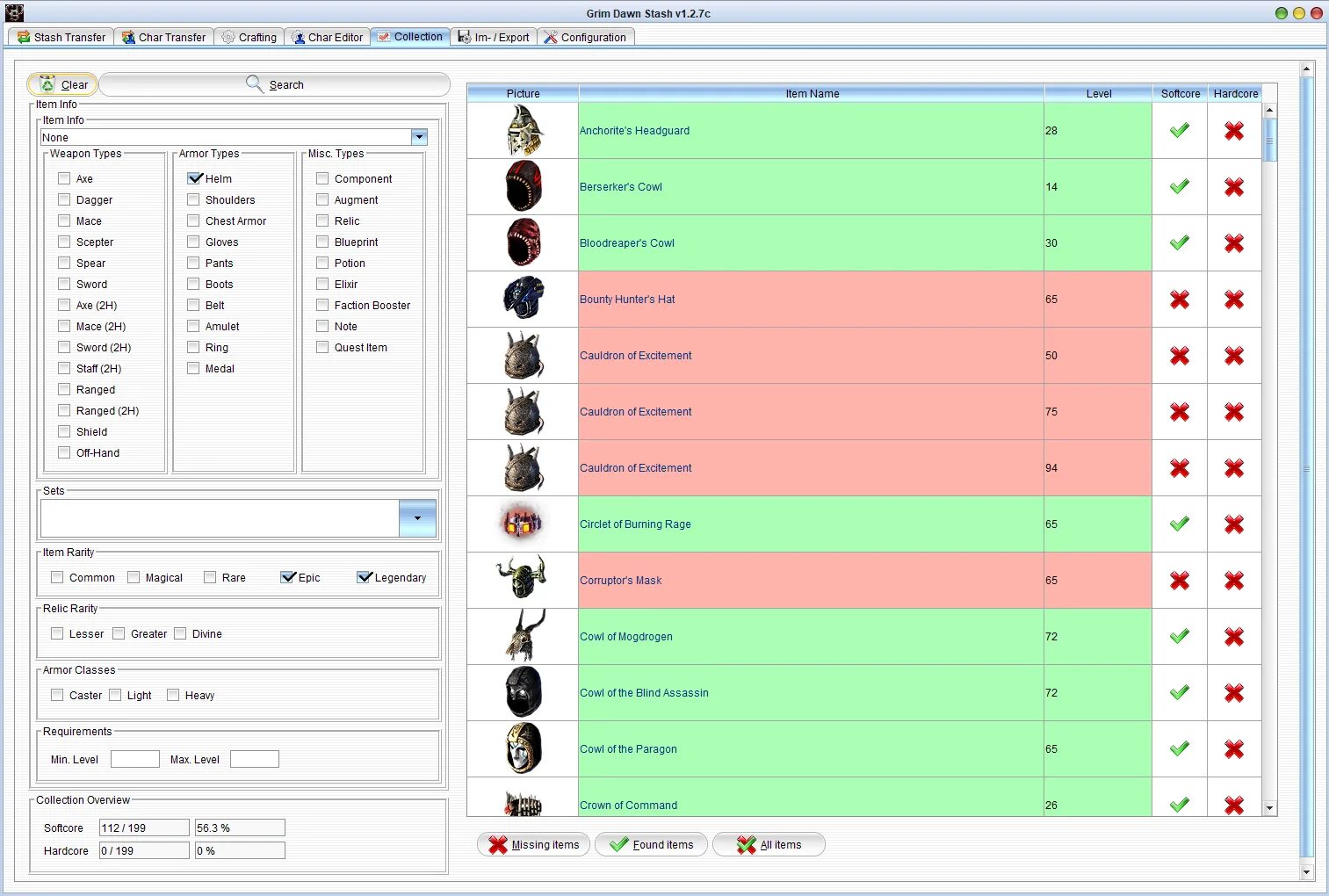This screenshot has width=1329, height=896.
Task: Open the Stash Transfer tab
Action: click(x=61, y=37)
